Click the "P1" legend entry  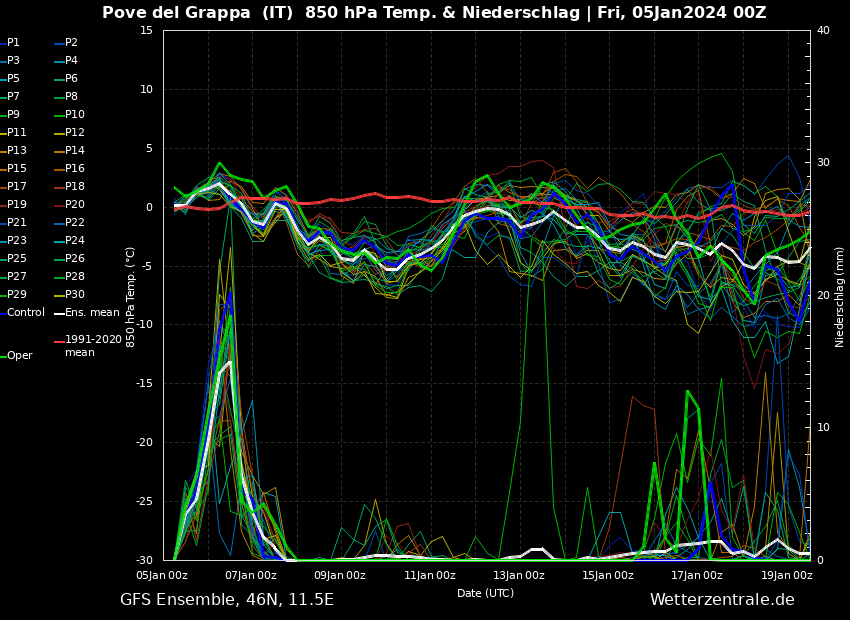pos(10,42)
